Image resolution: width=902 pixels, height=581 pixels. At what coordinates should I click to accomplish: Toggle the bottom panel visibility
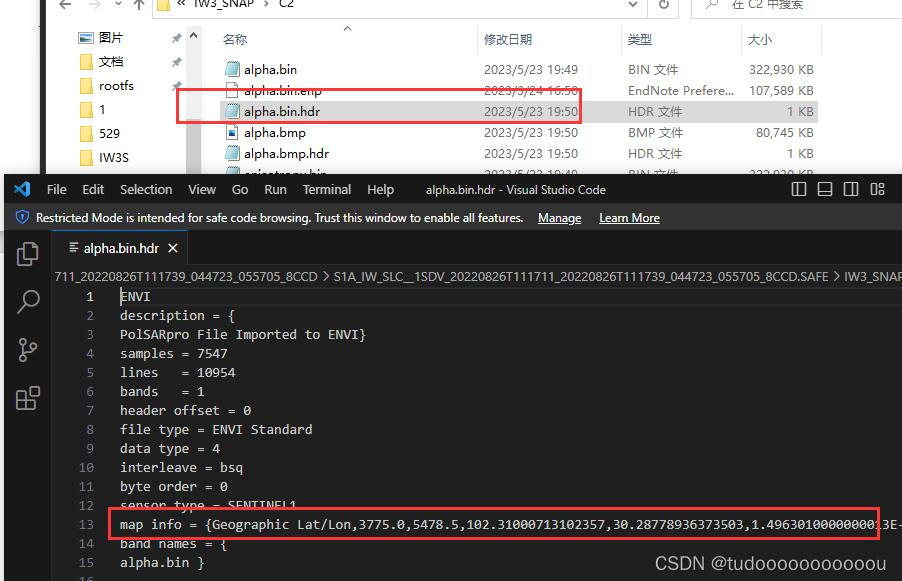click(x=826, y=188)
